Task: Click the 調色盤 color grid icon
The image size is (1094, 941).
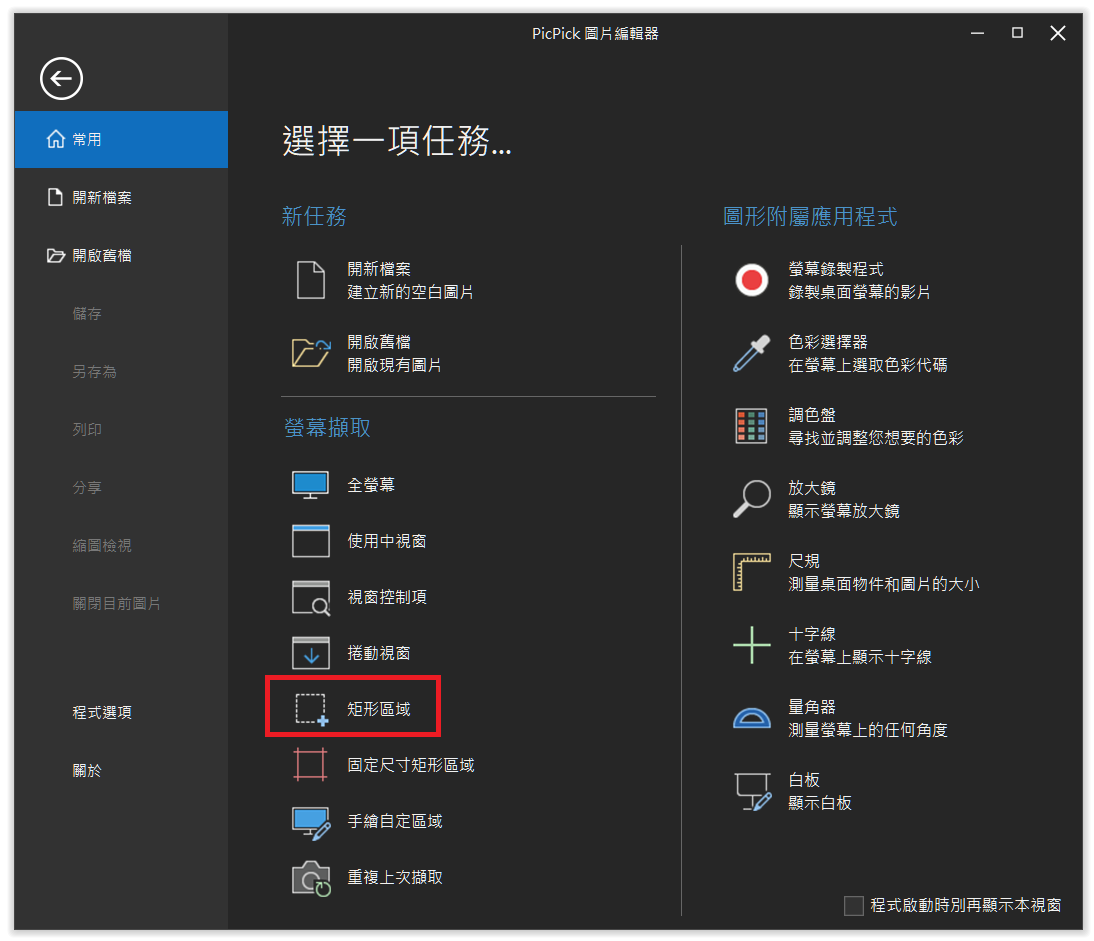Action: point(751,426)
